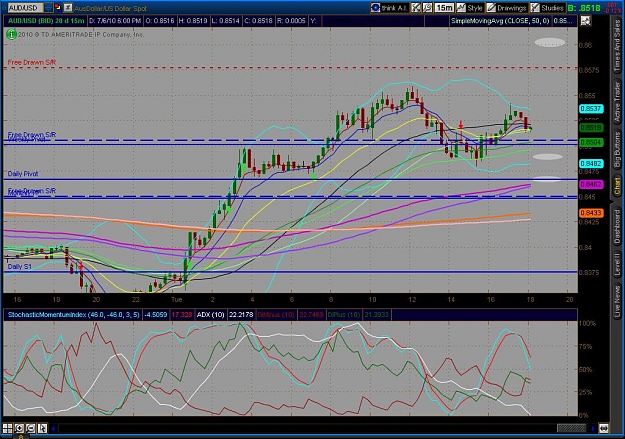
Task: Click the chart crosshair icon beside think A.I.
Action: pyautogui.click(x=416, y=8)
